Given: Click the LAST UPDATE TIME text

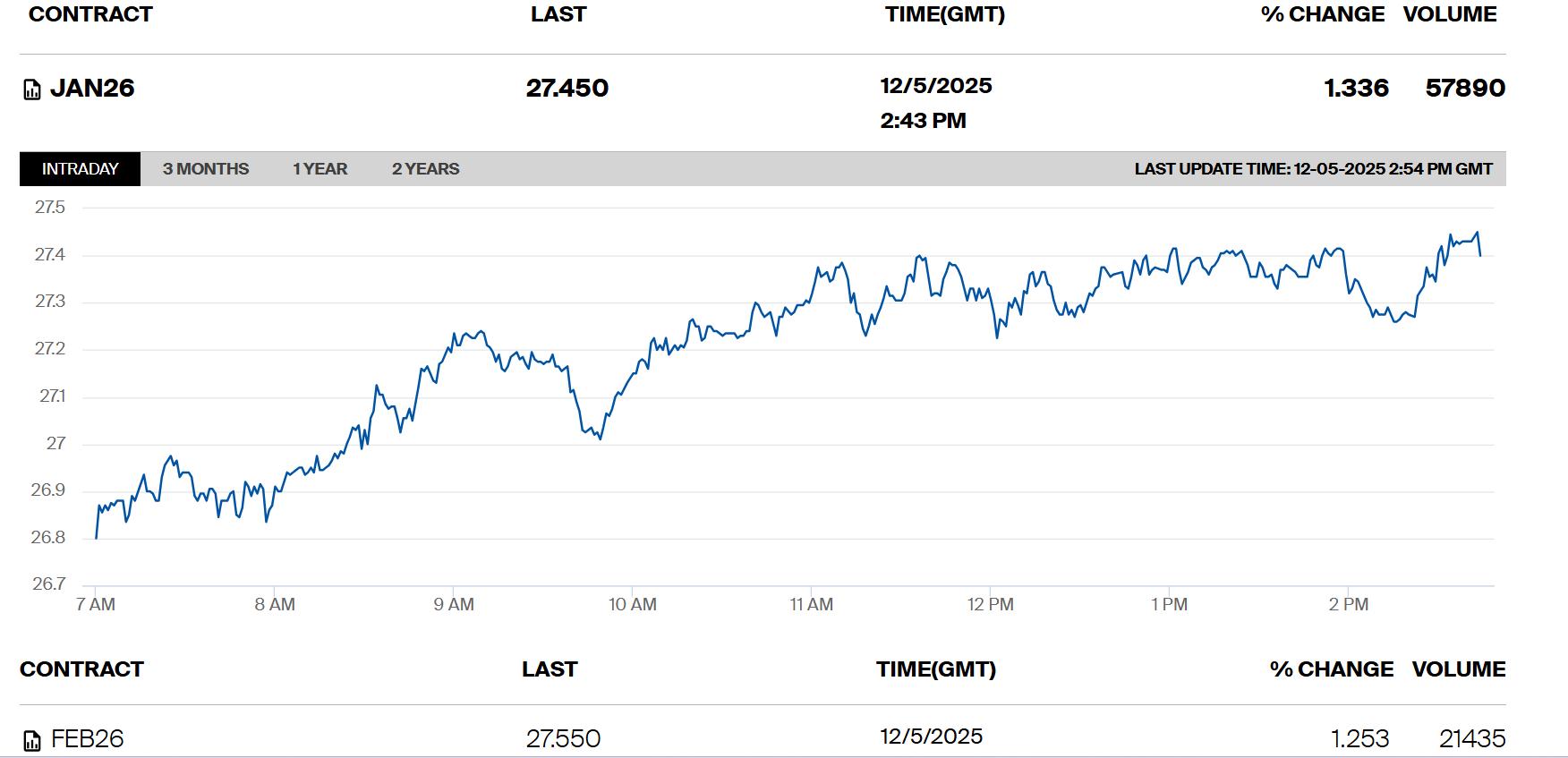Looking at the screenshot, I should [1313, 169].
